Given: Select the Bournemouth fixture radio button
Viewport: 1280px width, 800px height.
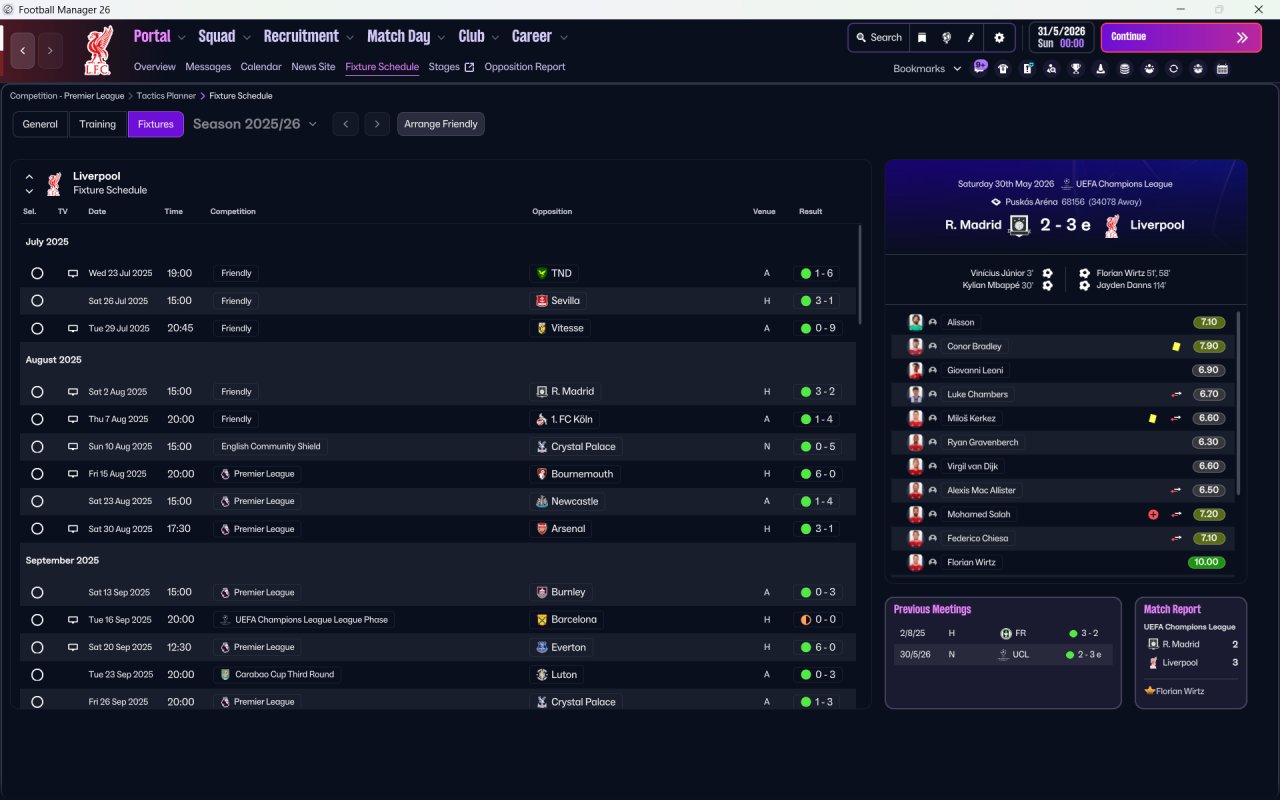Looking at the screenshot, I should click(37, 474).
